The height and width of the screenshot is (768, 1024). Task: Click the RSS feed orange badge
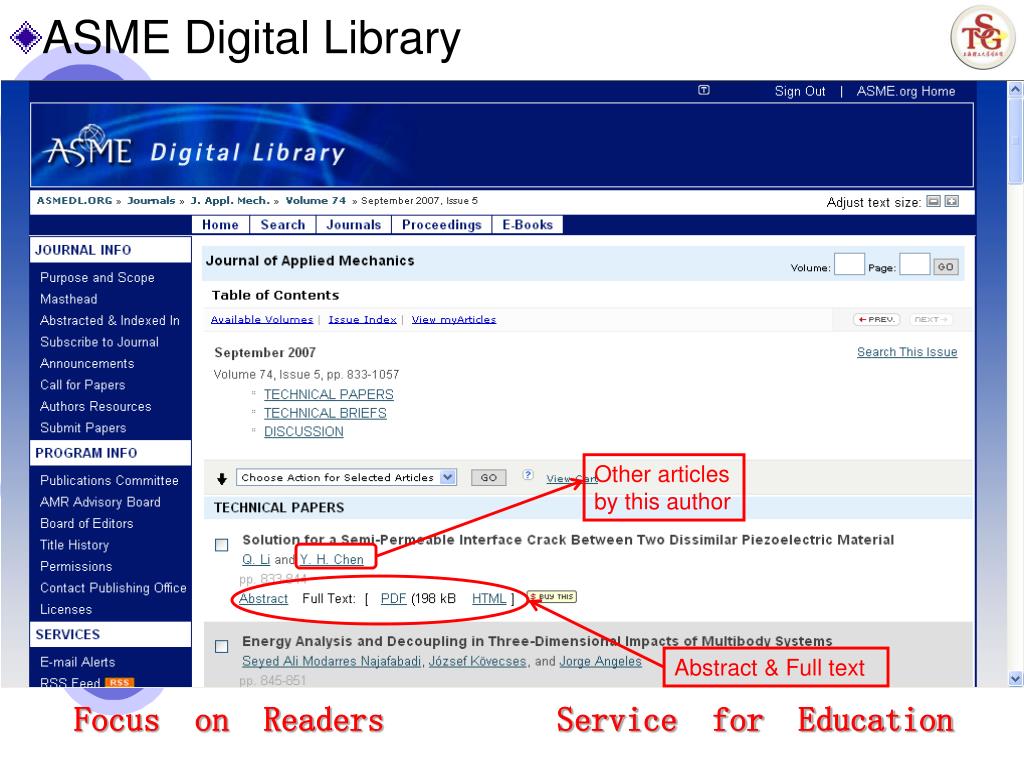[119, 682]
